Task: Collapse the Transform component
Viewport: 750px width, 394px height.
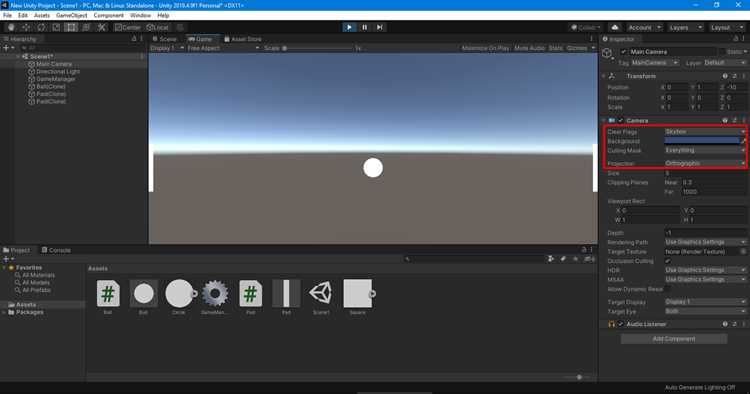Action: pyautogui.click(x=604, y=76)
